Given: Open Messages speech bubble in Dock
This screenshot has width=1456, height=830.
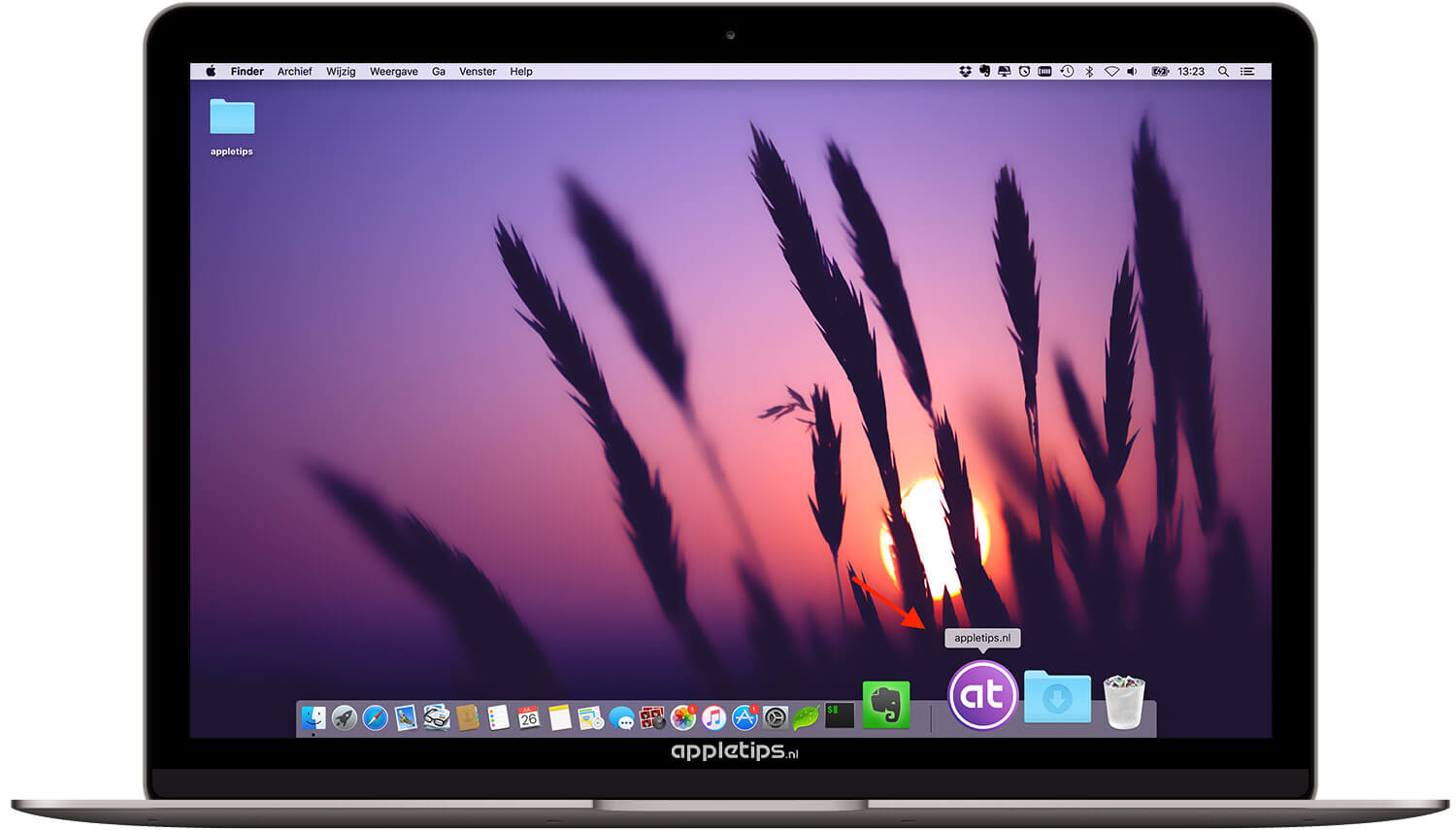Looking at the screenshot, I should (622, 718).
